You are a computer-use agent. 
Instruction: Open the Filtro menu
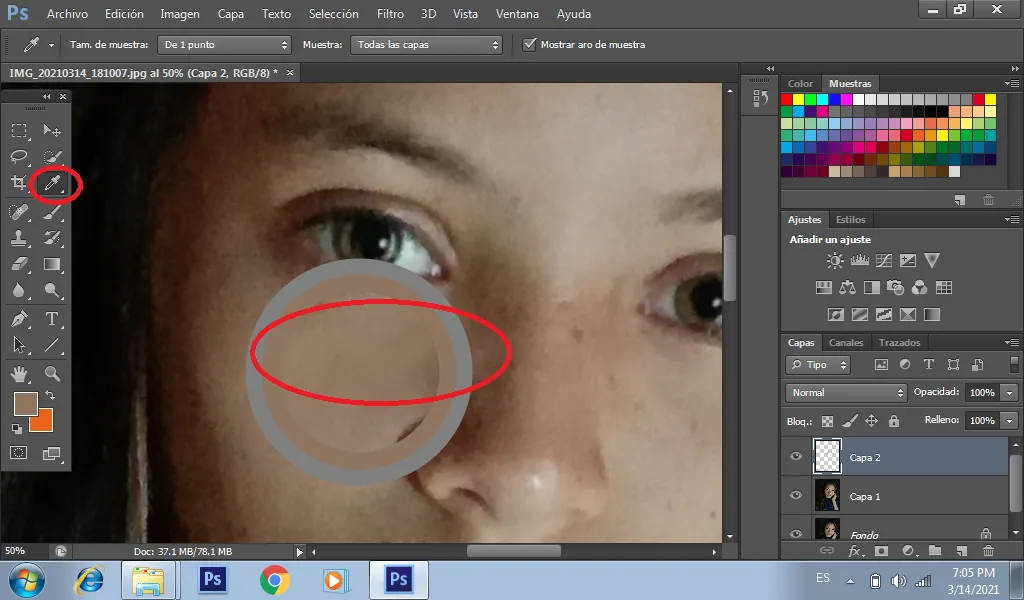click(x=391, y=14)
